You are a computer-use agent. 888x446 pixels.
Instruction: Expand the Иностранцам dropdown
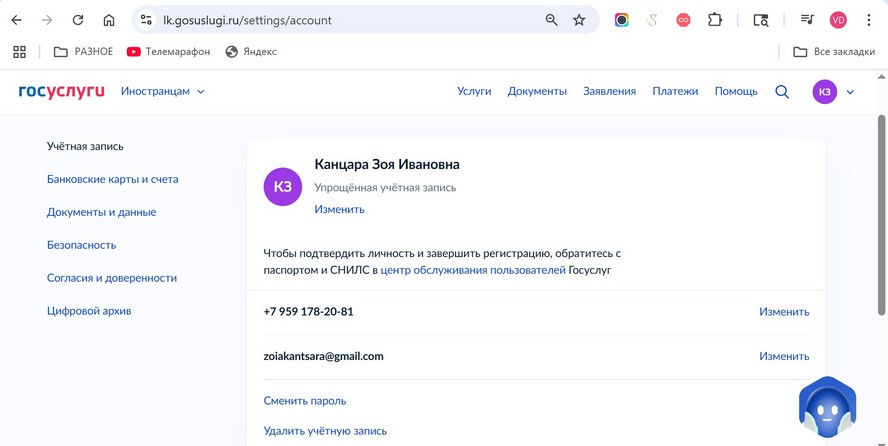[163, 91]
